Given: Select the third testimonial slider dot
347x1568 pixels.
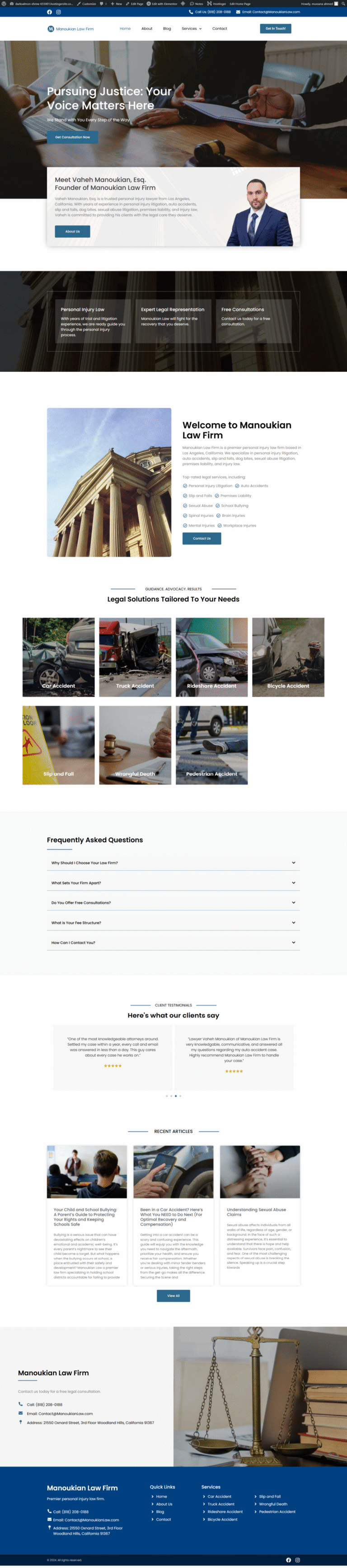Looking at the screenshot, I should (x=176, y=1096).
